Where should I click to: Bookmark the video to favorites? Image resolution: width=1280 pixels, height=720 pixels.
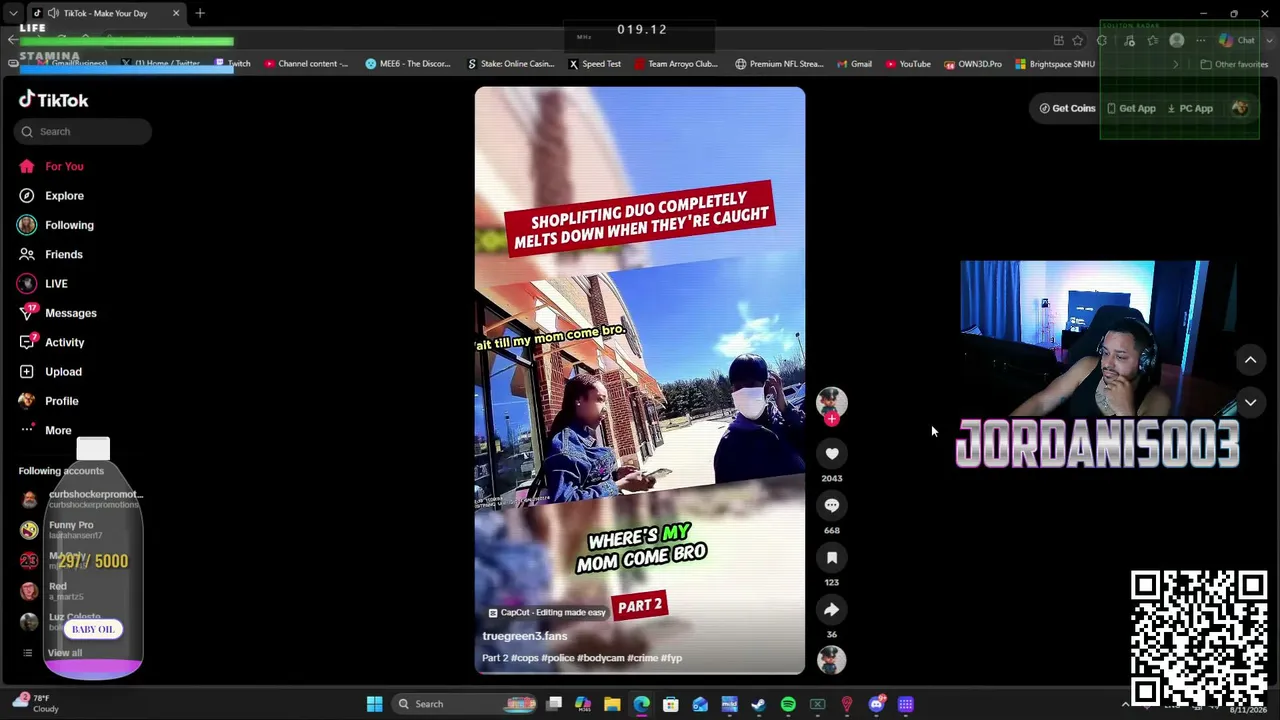832,558
